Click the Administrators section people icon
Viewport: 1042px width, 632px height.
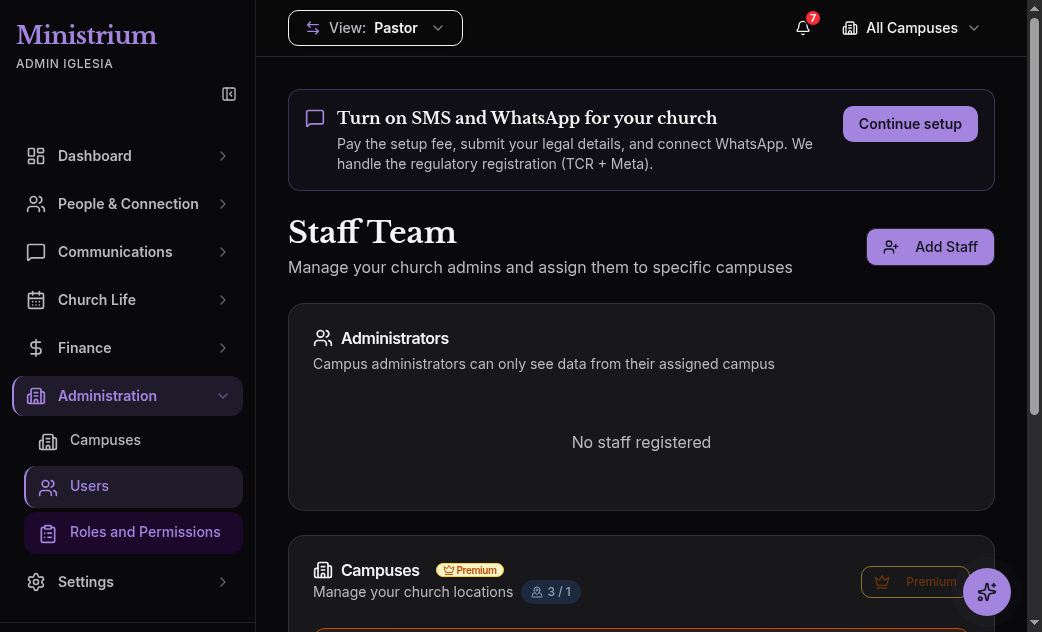click(323, 338)
